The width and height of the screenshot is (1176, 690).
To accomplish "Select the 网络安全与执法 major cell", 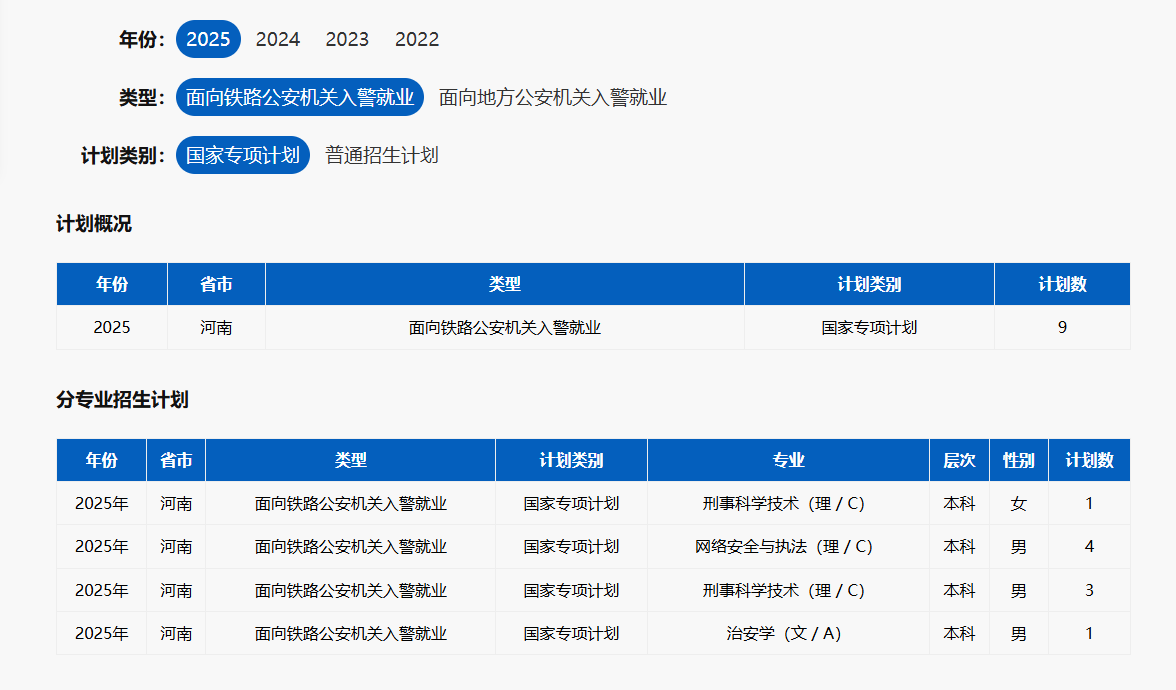I will click(x=784, y=547).
